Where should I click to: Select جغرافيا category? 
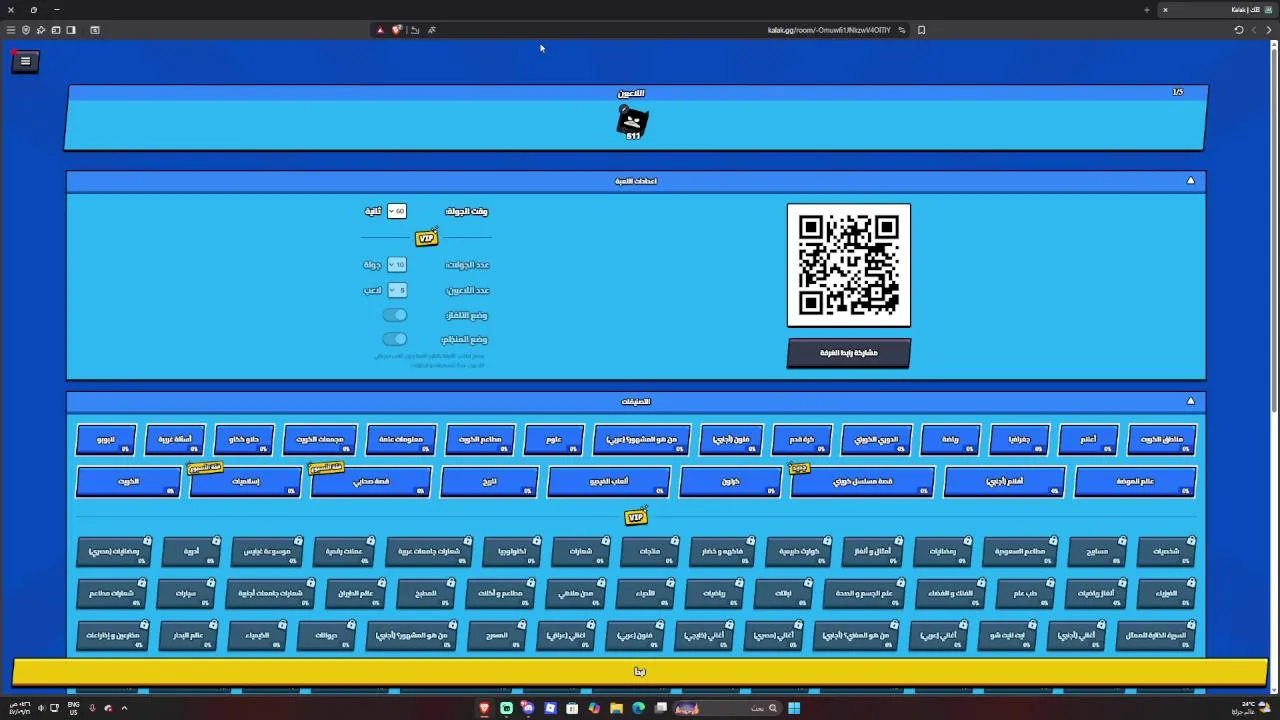tap(1019, 440)
